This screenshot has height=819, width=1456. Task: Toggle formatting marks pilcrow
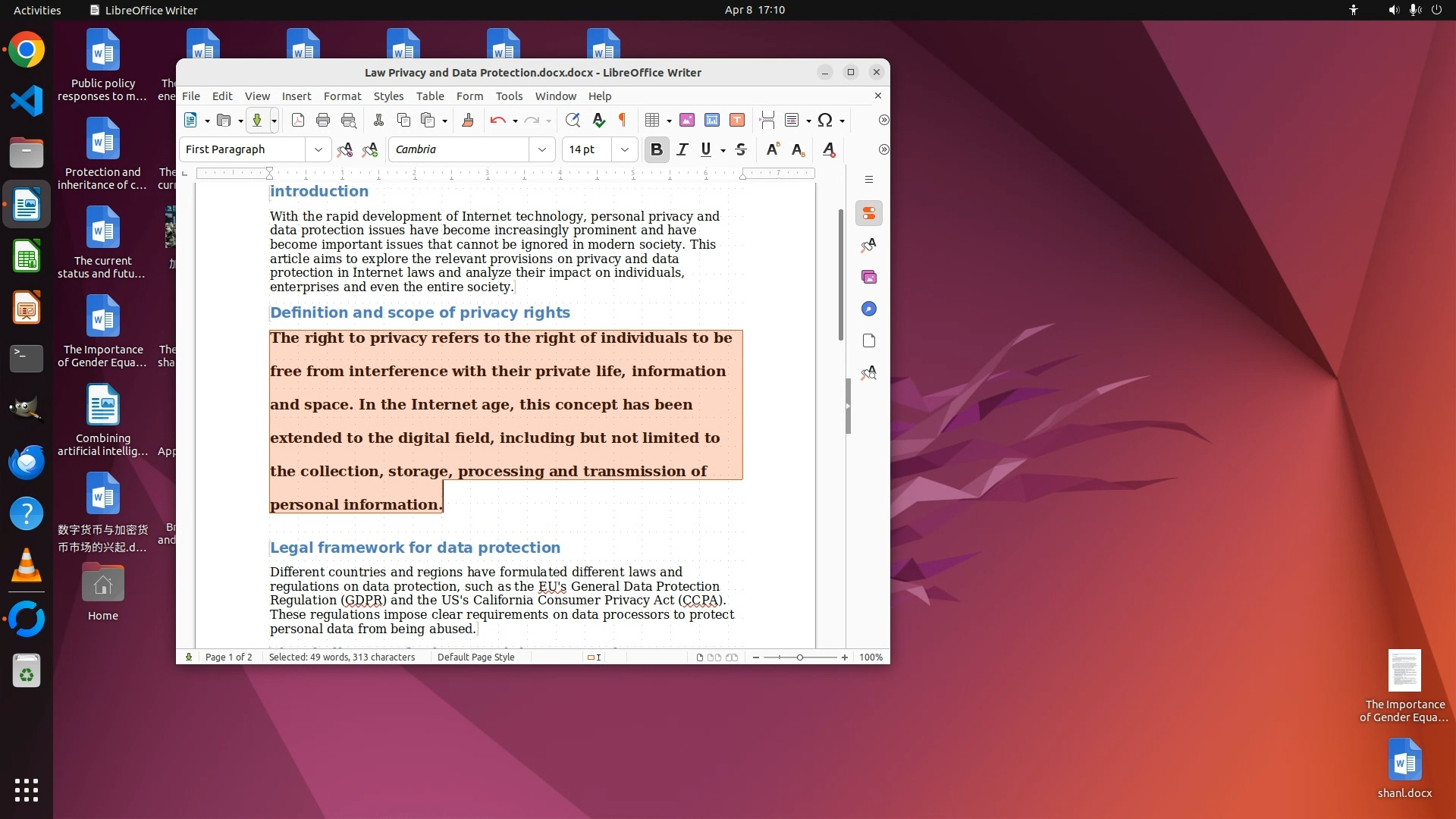coord(623,121)
